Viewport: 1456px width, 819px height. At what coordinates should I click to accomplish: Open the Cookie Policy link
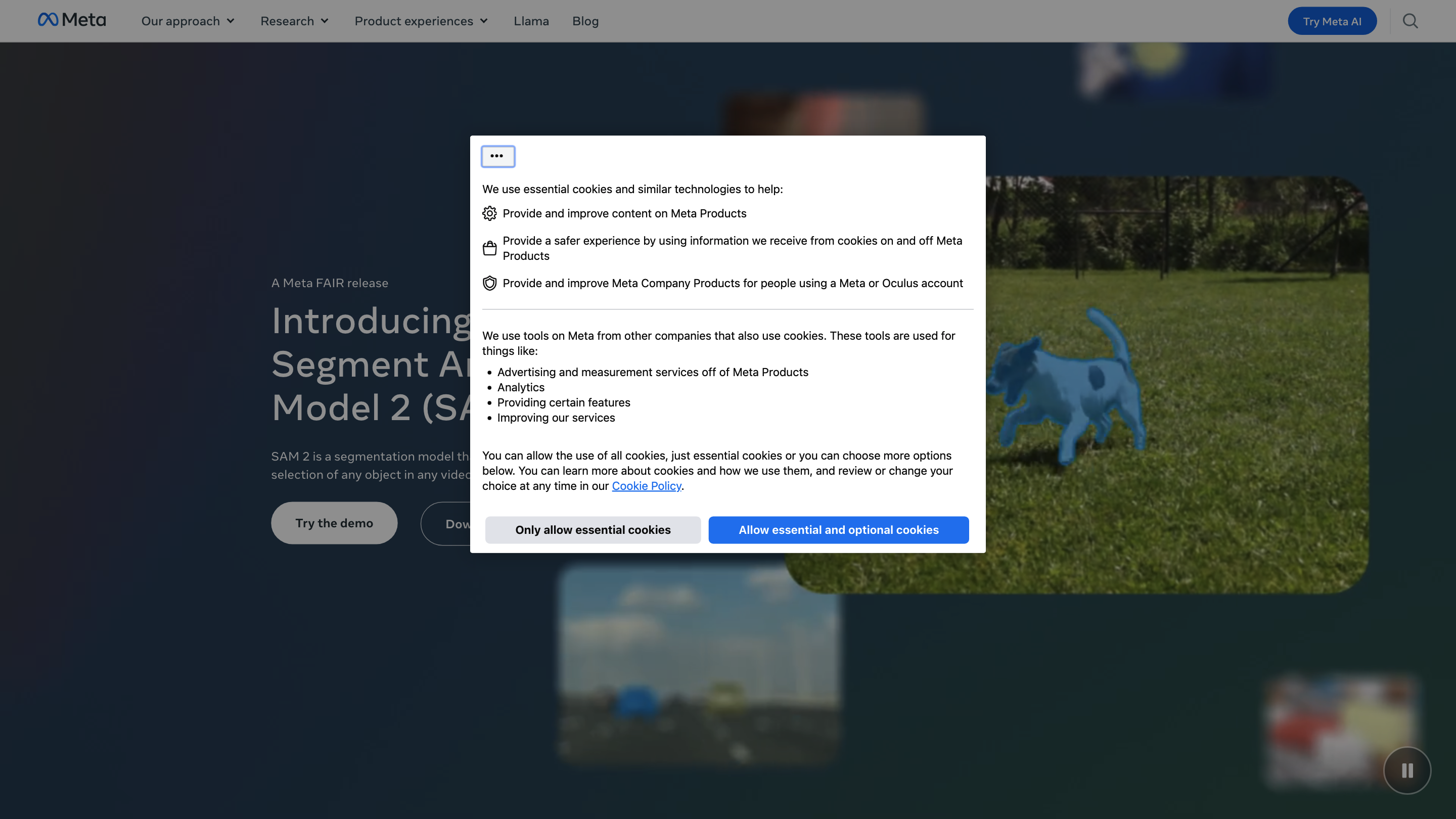point(647,485)
